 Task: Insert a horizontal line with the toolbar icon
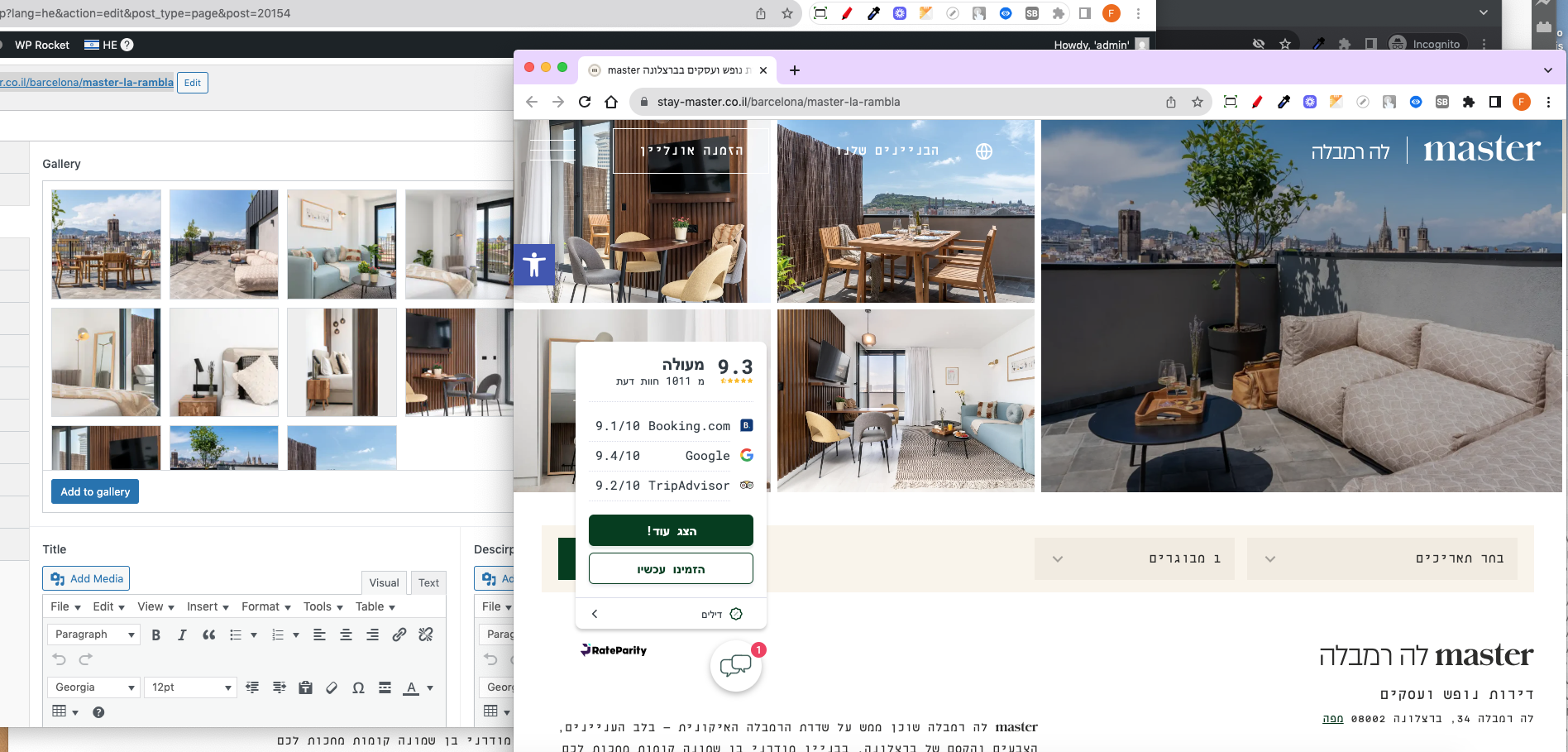[x=385, y=687]
